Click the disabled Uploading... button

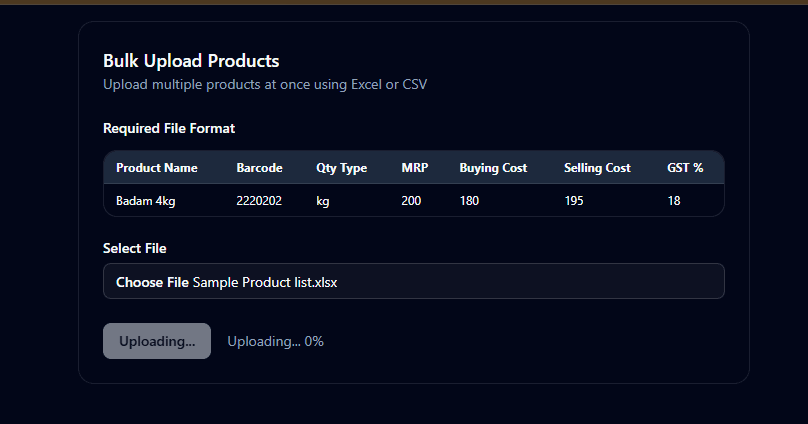click(157, 341)
